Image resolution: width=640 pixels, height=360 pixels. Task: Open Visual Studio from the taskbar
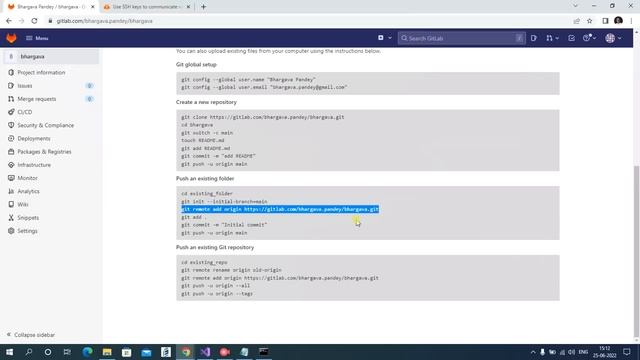coord(205,352)
